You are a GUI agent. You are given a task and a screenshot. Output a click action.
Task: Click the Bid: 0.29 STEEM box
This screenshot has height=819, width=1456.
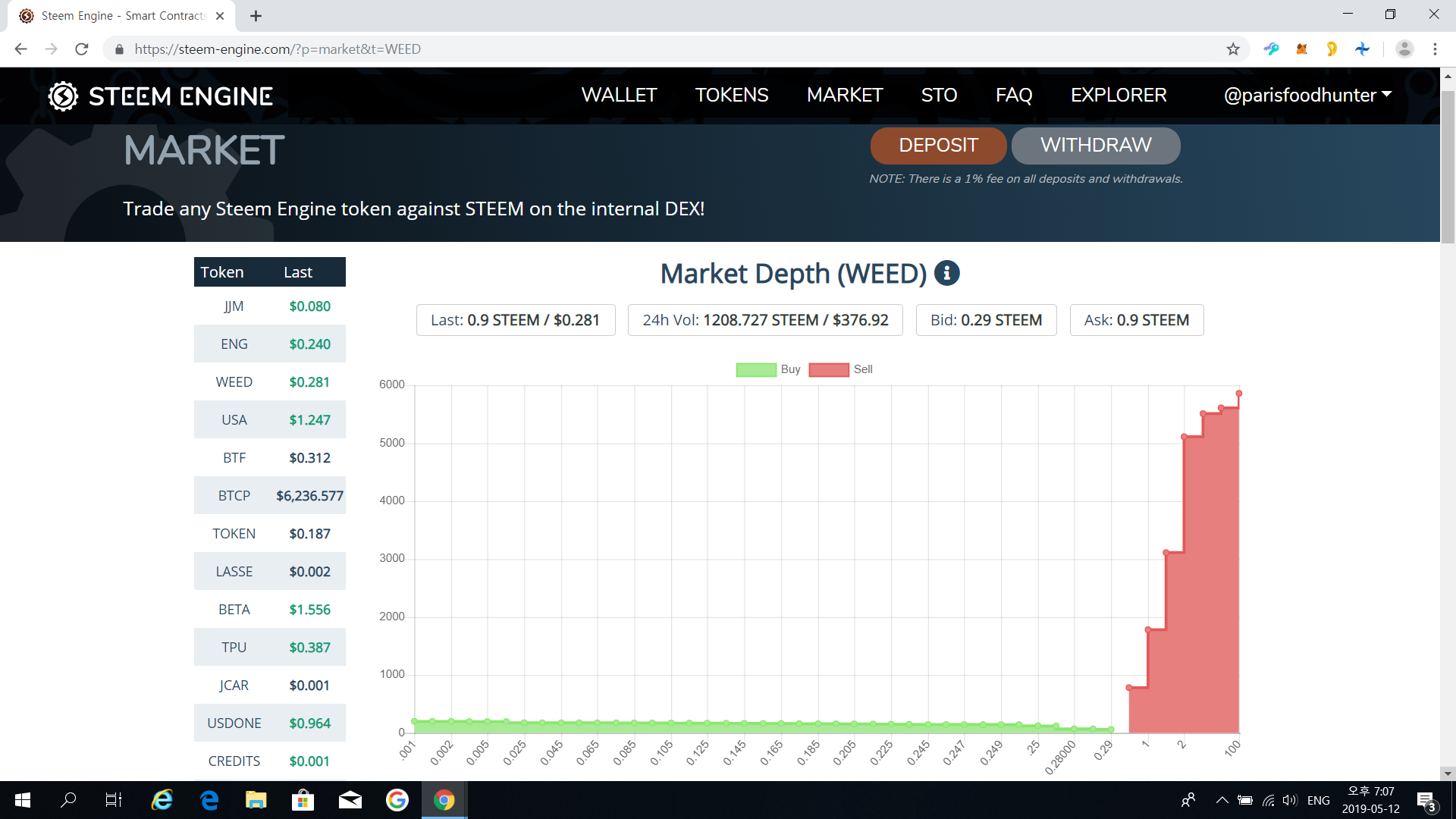986,320
